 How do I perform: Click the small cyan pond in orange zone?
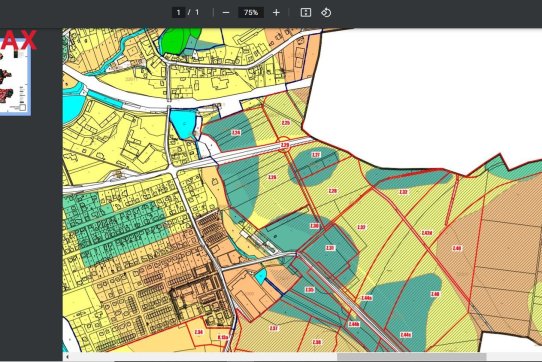pyautogui.click(x=261, y=276)
